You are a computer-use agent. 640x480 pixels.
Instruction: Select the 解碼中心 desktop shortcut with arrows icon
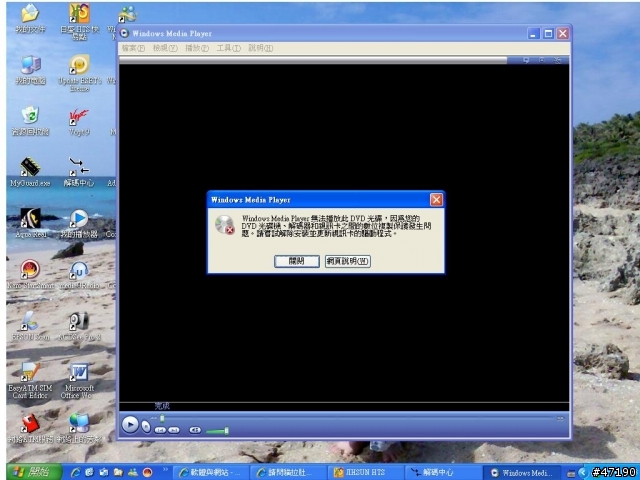(79, 172)
